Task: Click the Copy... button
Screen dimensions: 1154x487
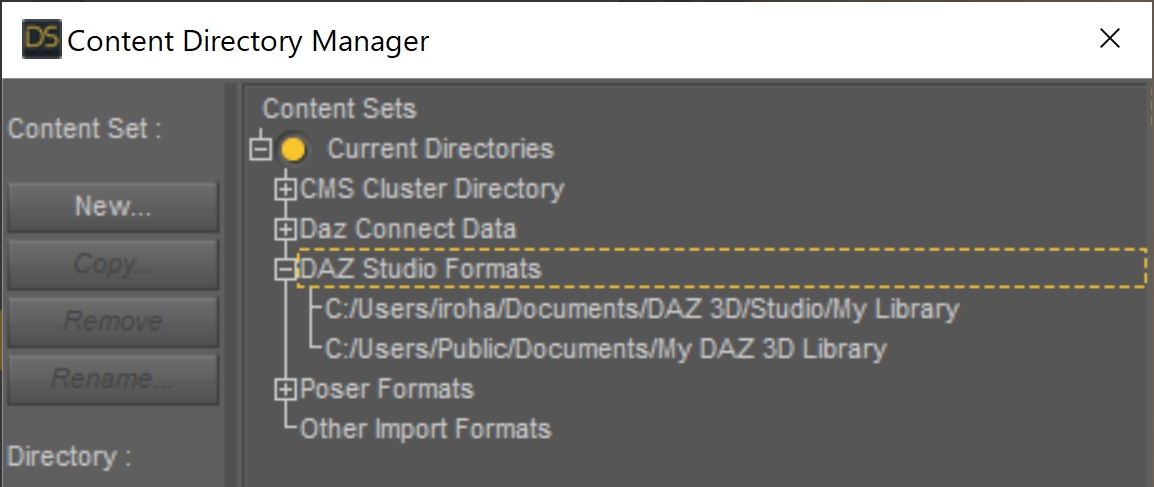Action: 113,264
